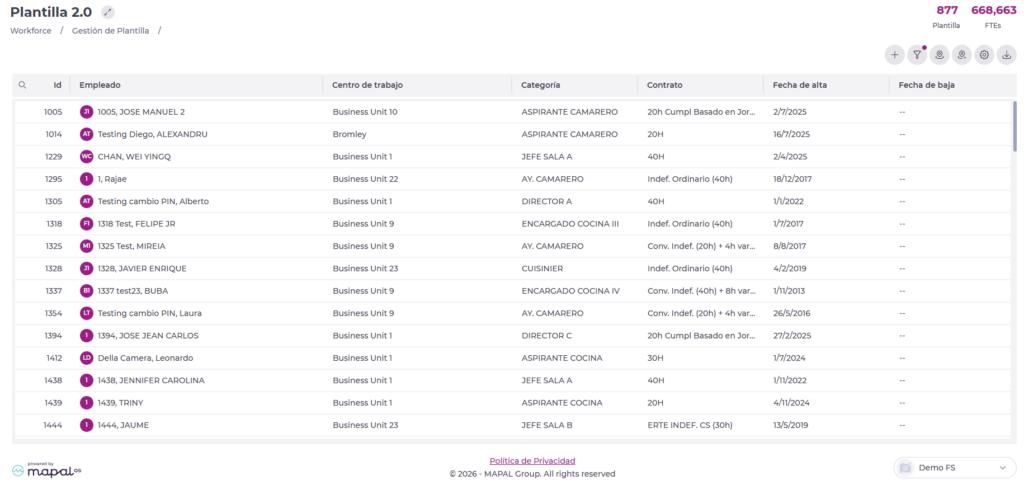Click the plus button to add an employee

click(894, 55)
